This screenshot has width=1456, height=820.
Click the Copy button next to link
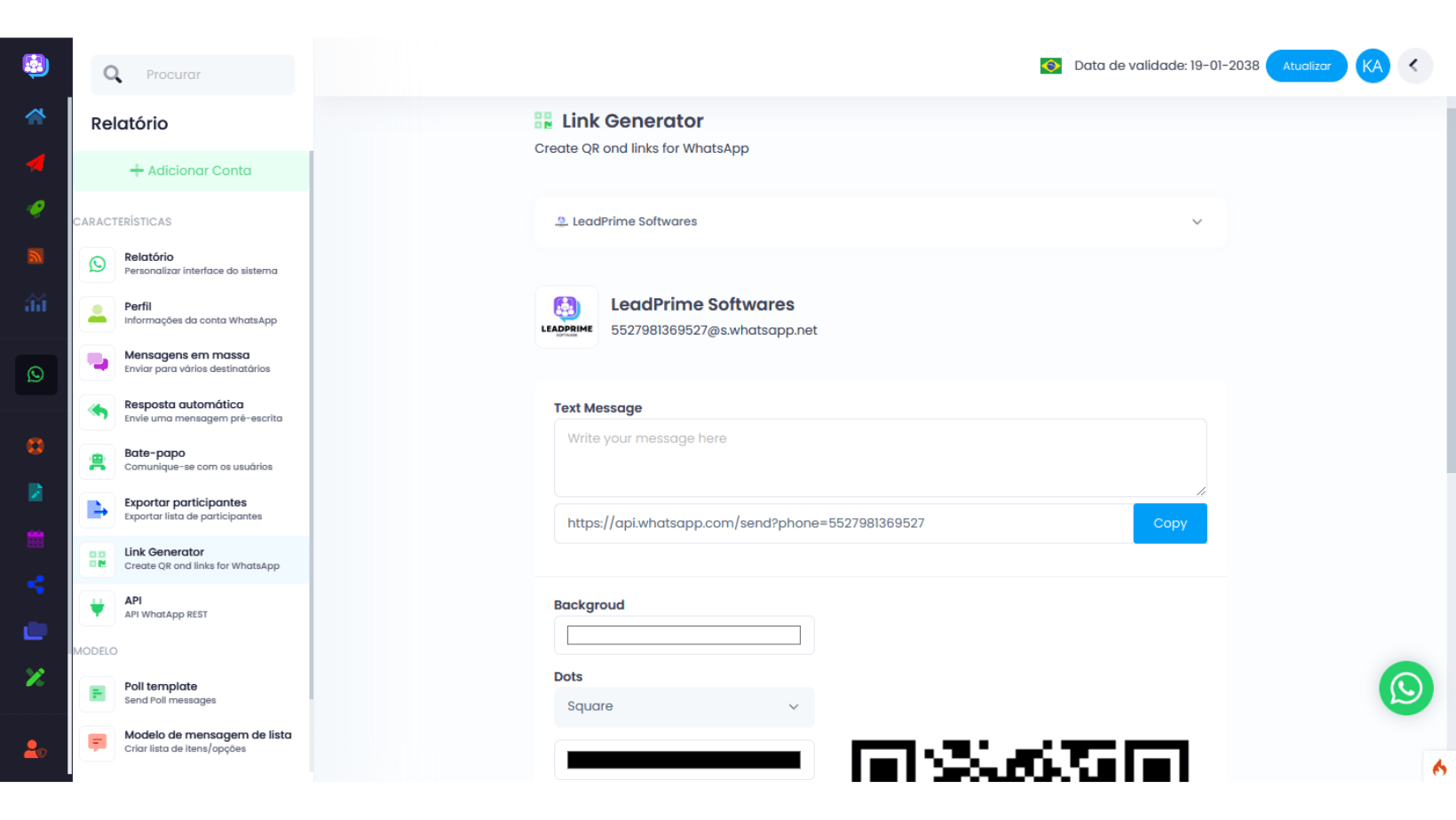click(x=1169, y=524)
